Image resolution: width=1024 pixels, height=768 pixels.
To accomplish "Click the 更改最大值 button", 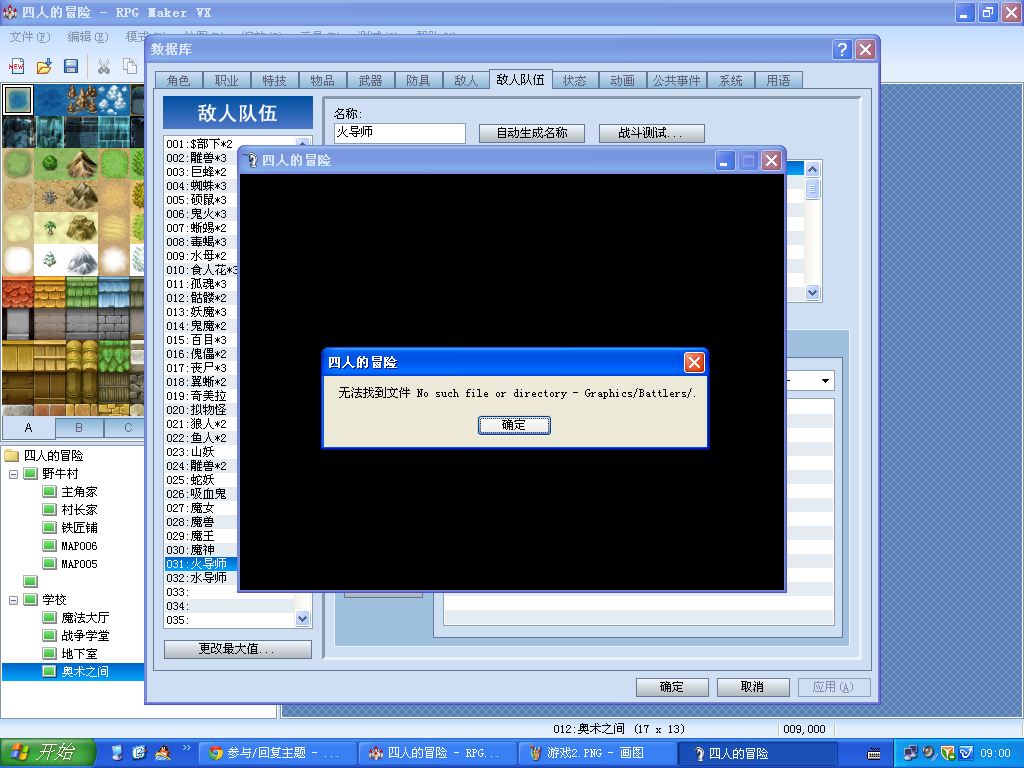I will [x=237, y=649].
